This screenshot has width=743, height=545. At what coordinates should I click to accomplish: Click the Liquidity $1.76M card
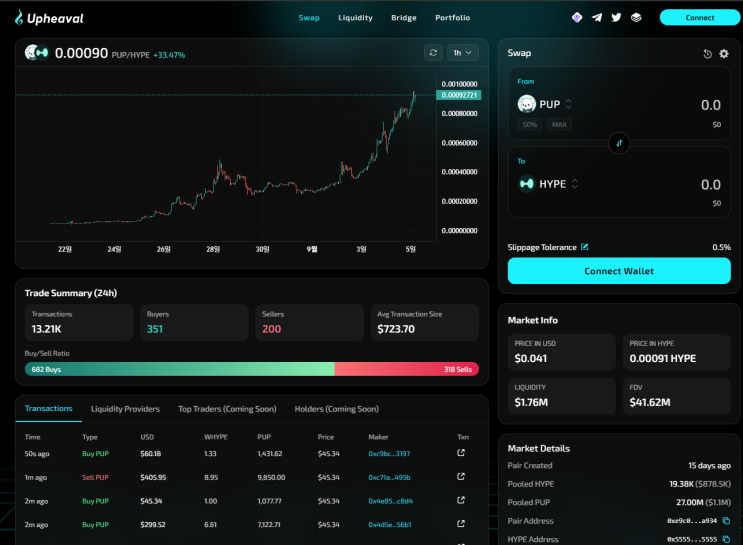pos(562,396)
